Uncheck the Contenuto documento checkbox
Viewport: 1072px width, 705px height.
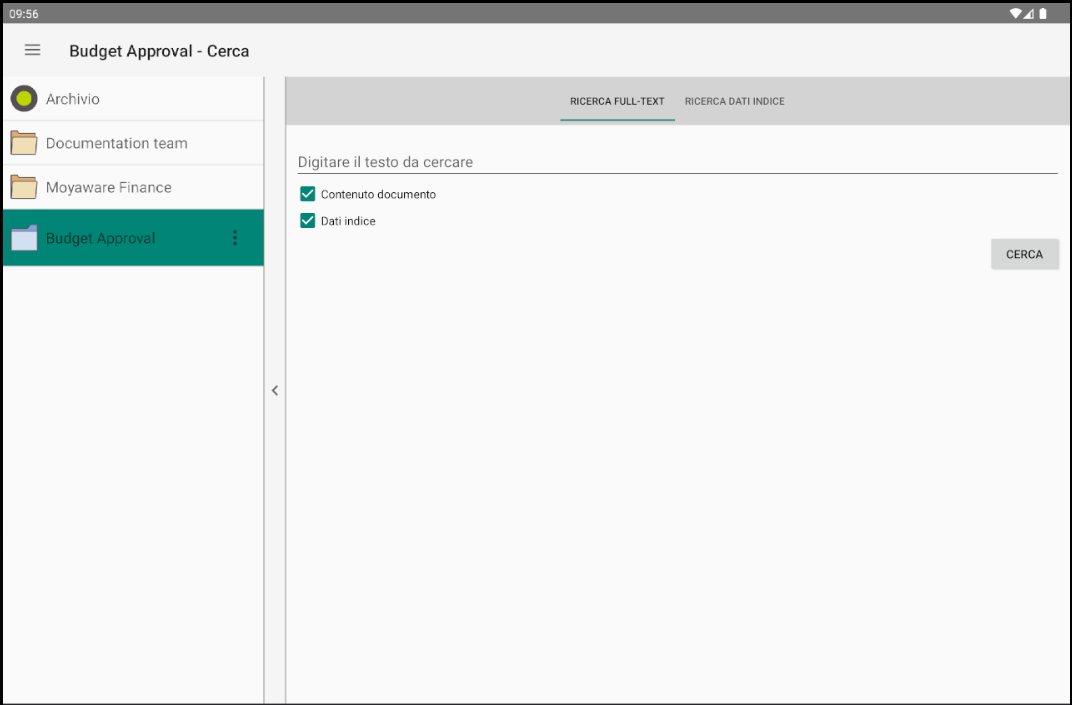308,194
